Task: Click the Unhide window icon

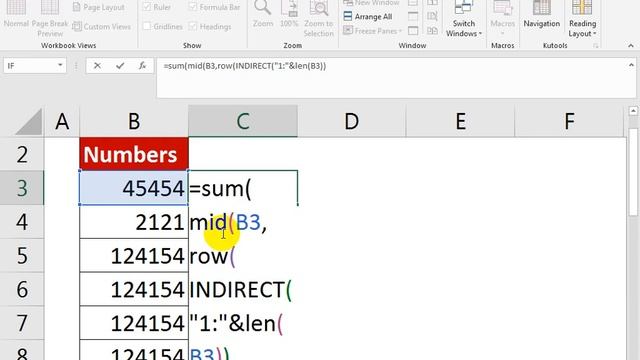Action: coord(413,31)
